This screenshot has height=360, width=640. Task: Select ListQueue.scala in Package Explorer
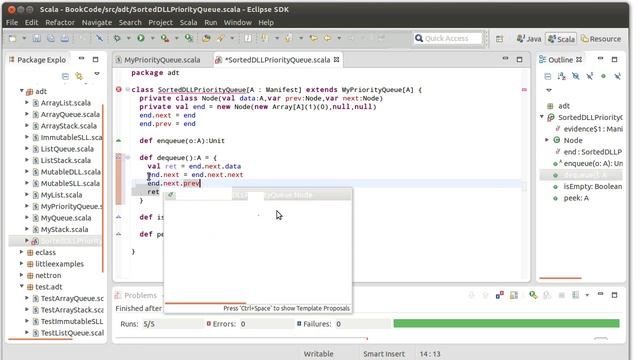pos(67,149)
